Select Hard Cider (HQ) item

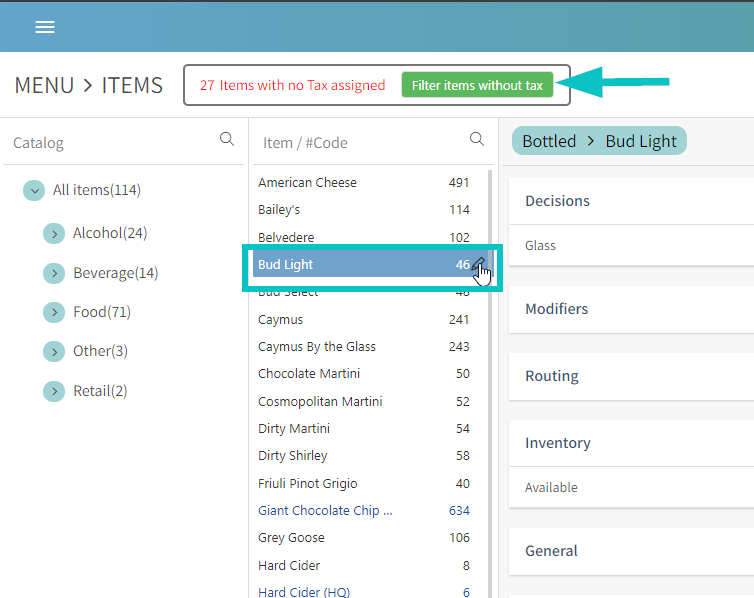point(303,592)
